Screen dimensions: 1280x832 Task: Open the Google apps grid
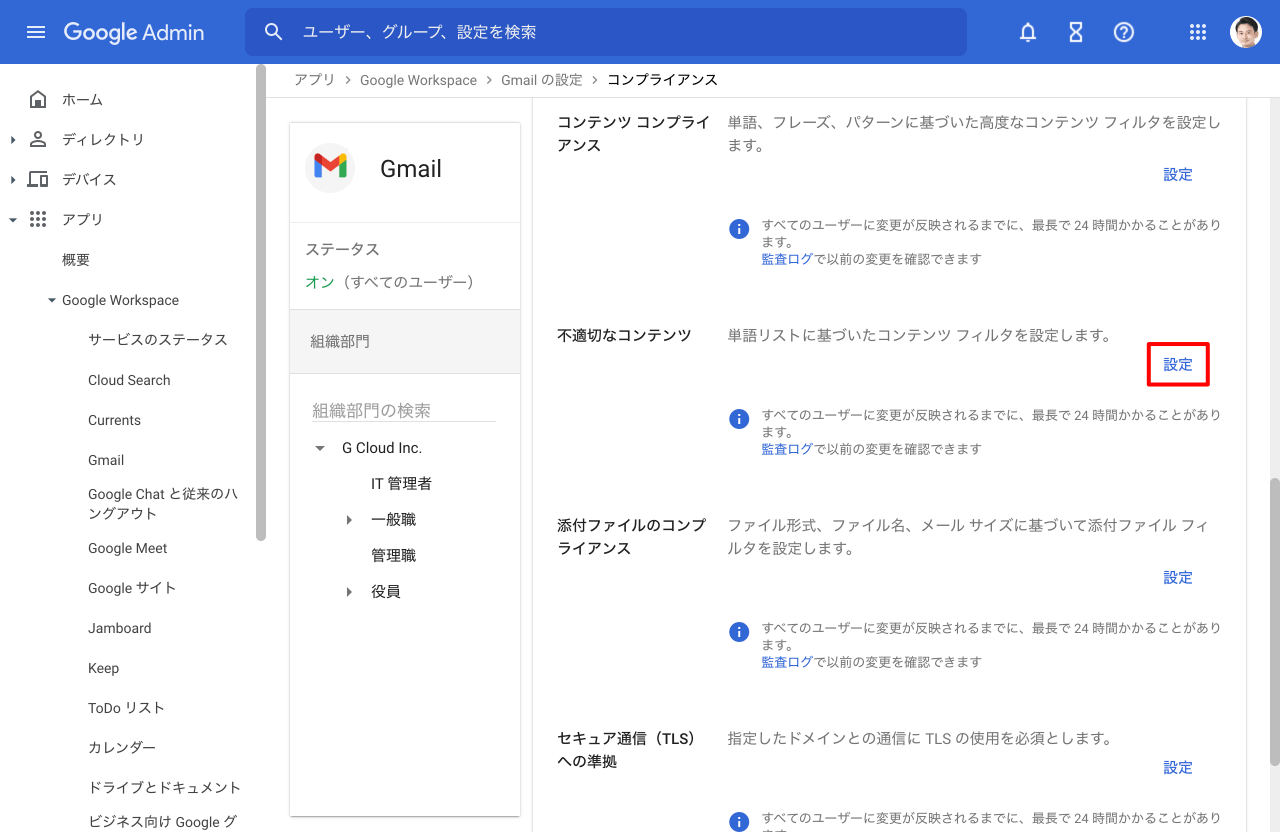click(x=1198, y=32)
